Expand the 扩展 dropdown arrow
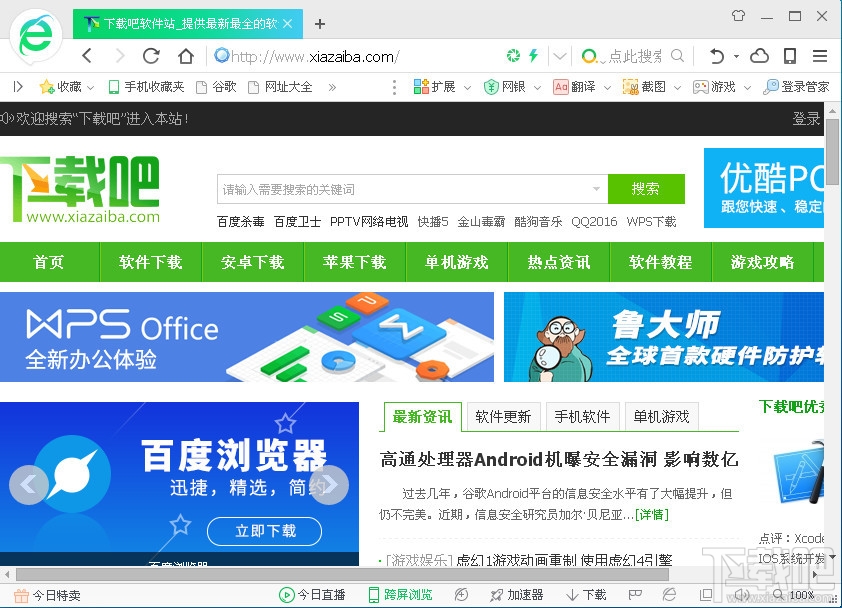This screenshot has height=608, width=842. pyautogui.click(x=467, y=87)
